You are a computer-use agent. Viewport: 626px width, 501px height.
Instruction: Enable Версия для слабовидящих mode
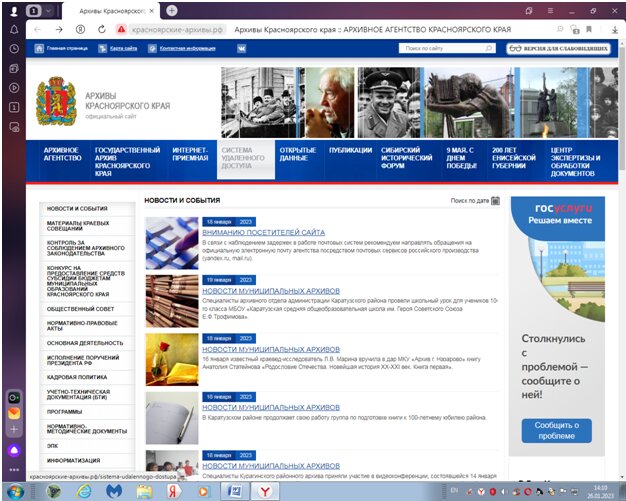[559, 48]
